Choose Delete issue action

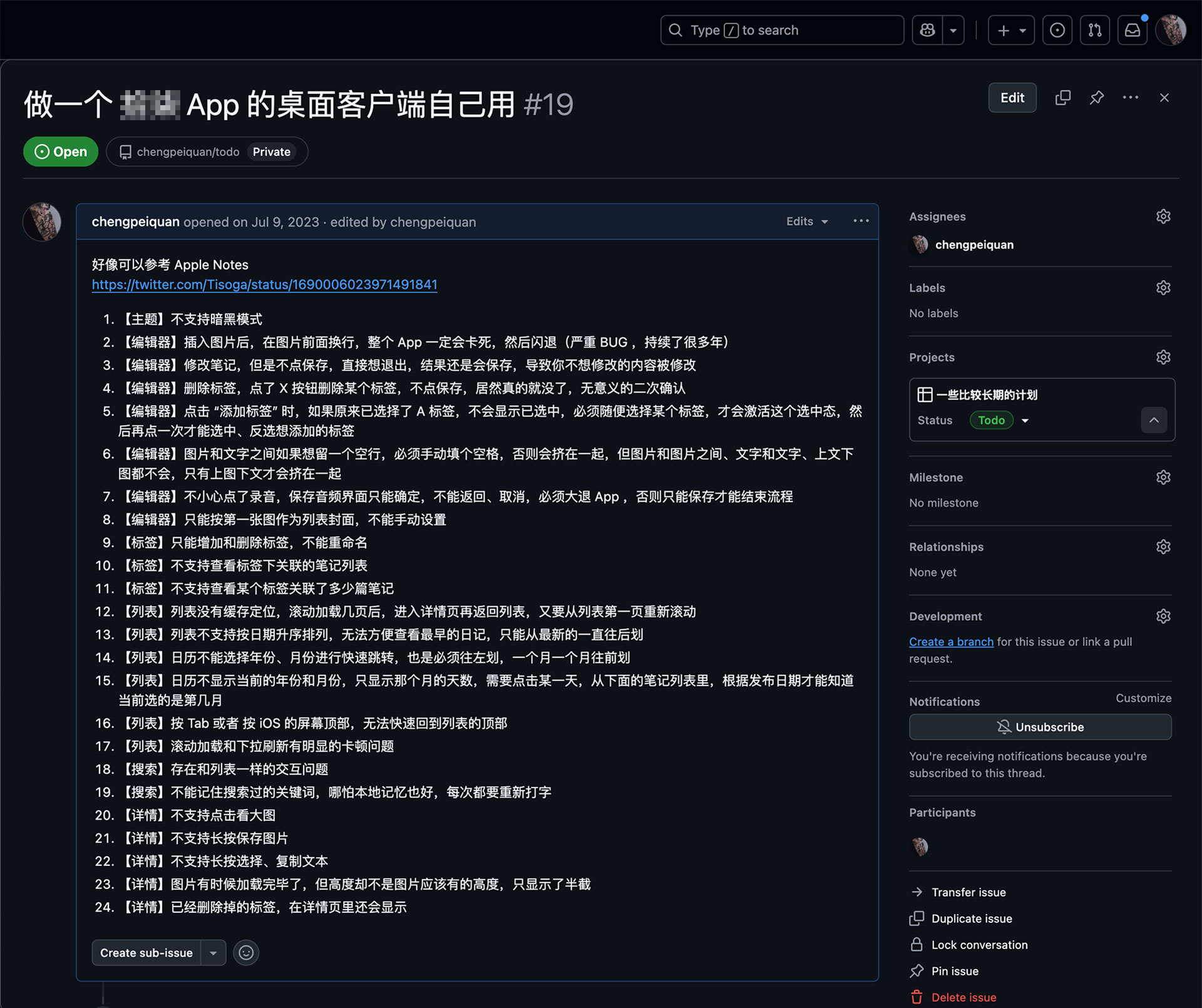click(x=963, y=997)
